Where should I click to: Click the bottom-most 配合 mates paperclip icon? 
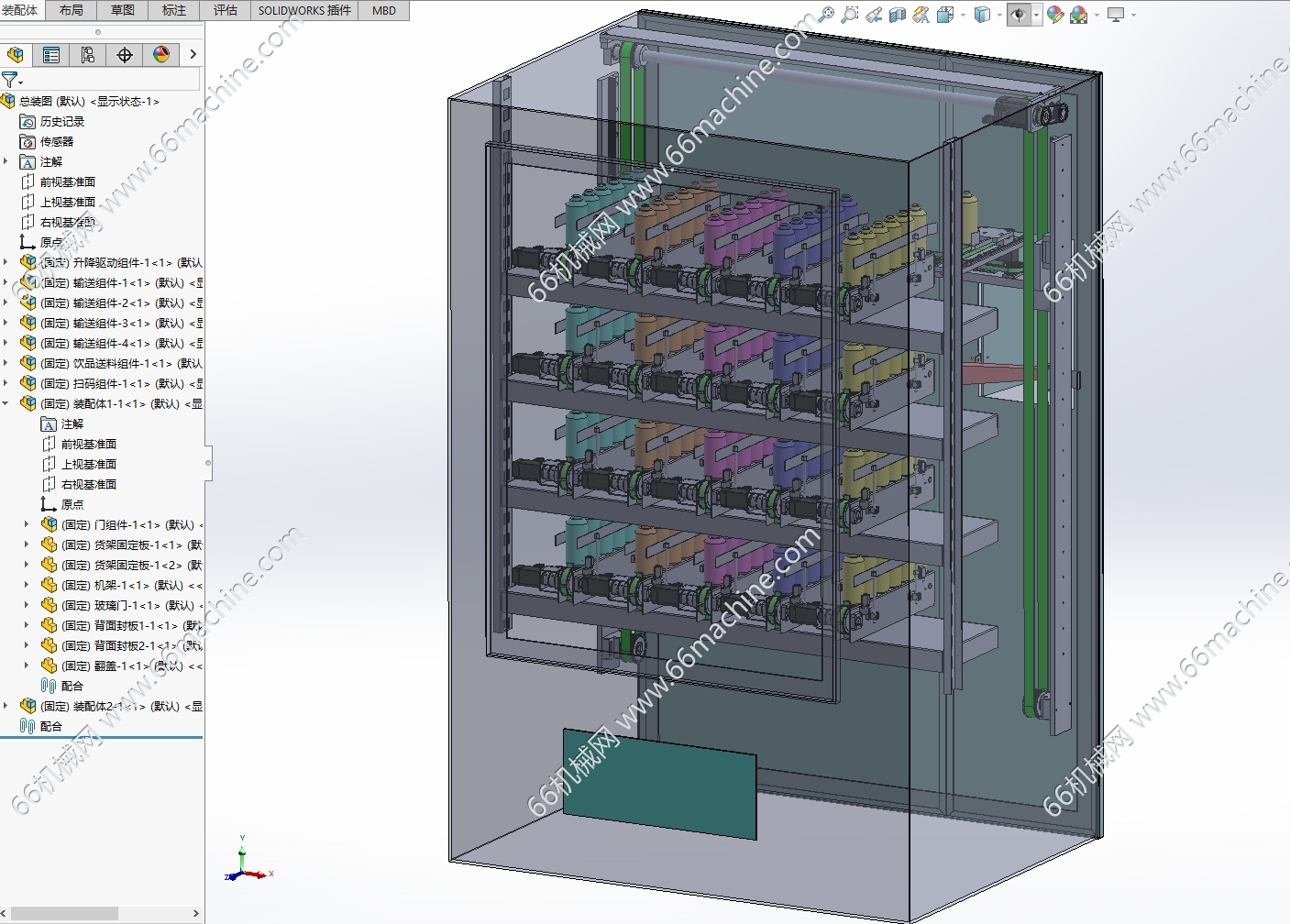point(28,726)
